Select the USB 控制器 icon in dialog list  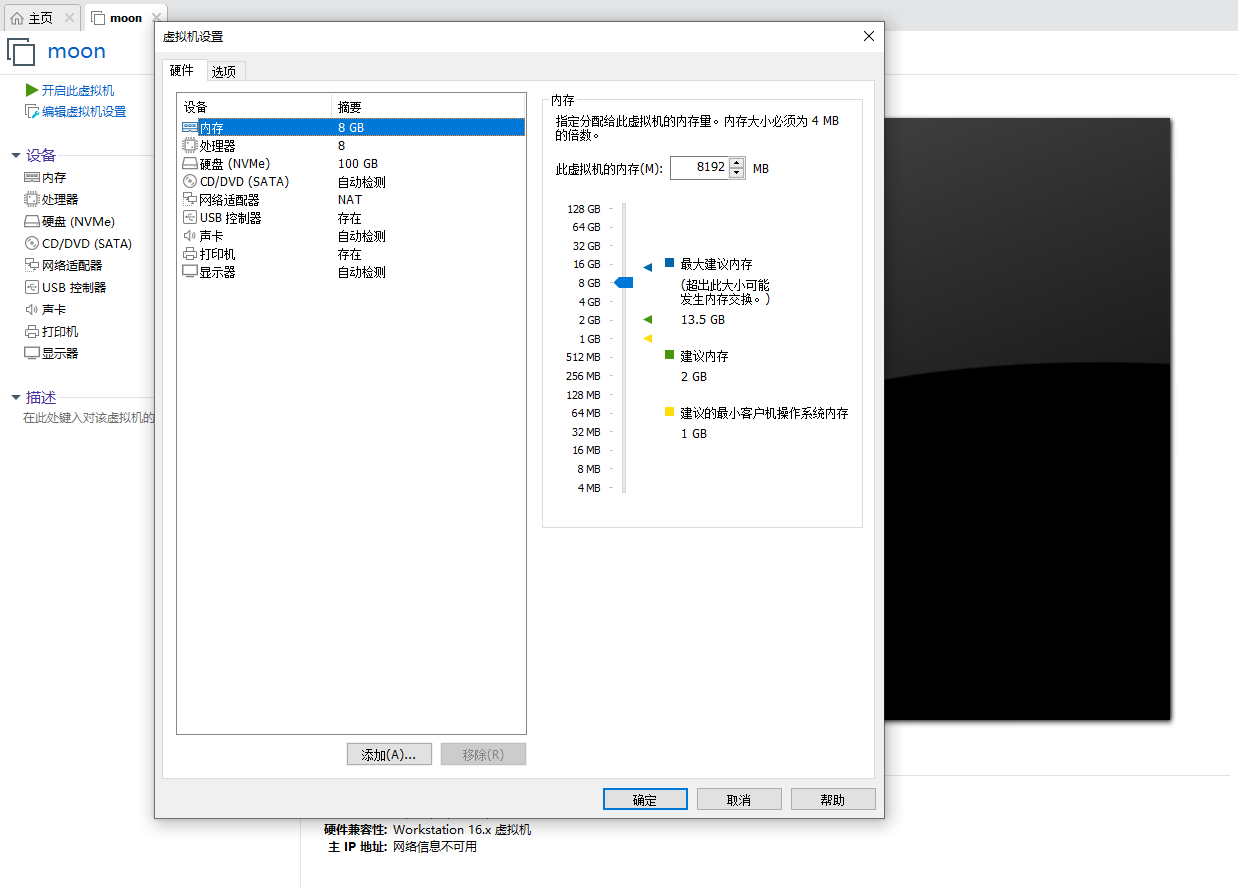190,218
